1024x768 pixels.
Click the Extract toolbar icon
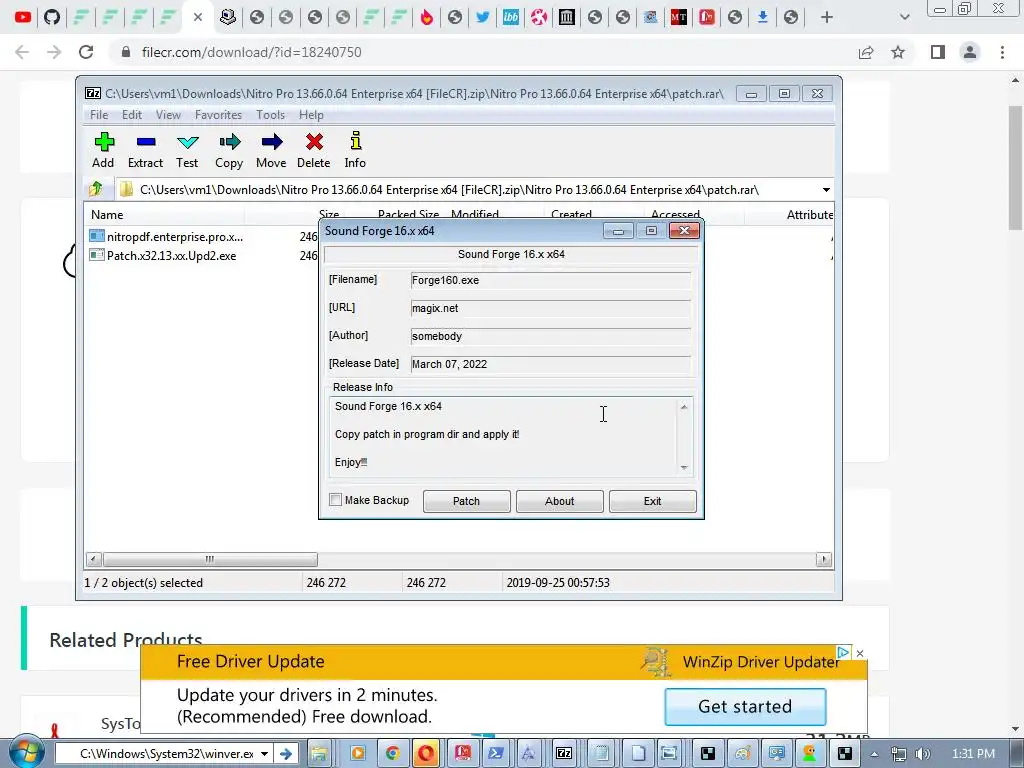[x=145, y=150]
